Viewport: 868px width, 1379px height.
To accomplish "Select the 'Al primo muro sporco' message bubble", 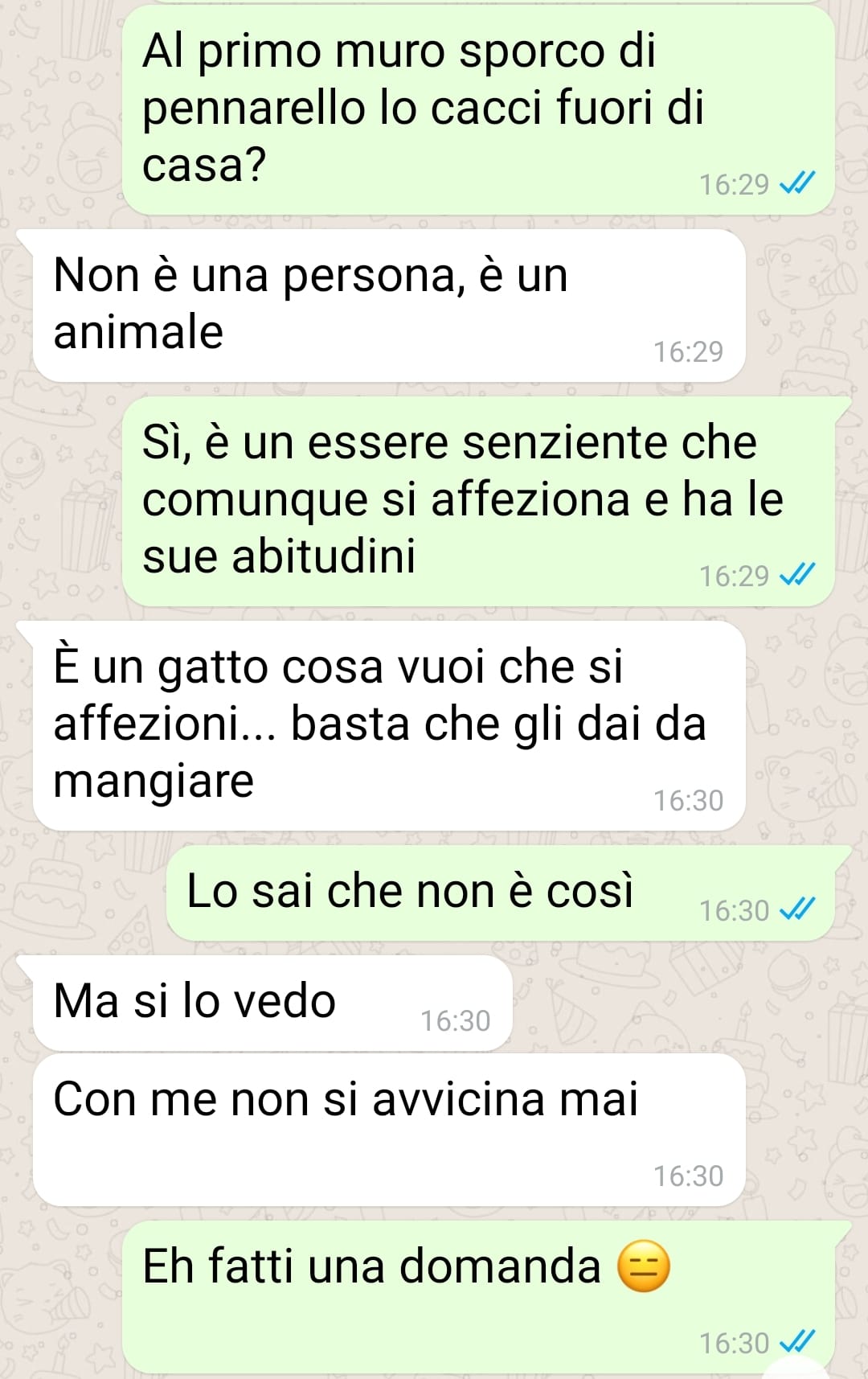I will (x=478, y=110).
